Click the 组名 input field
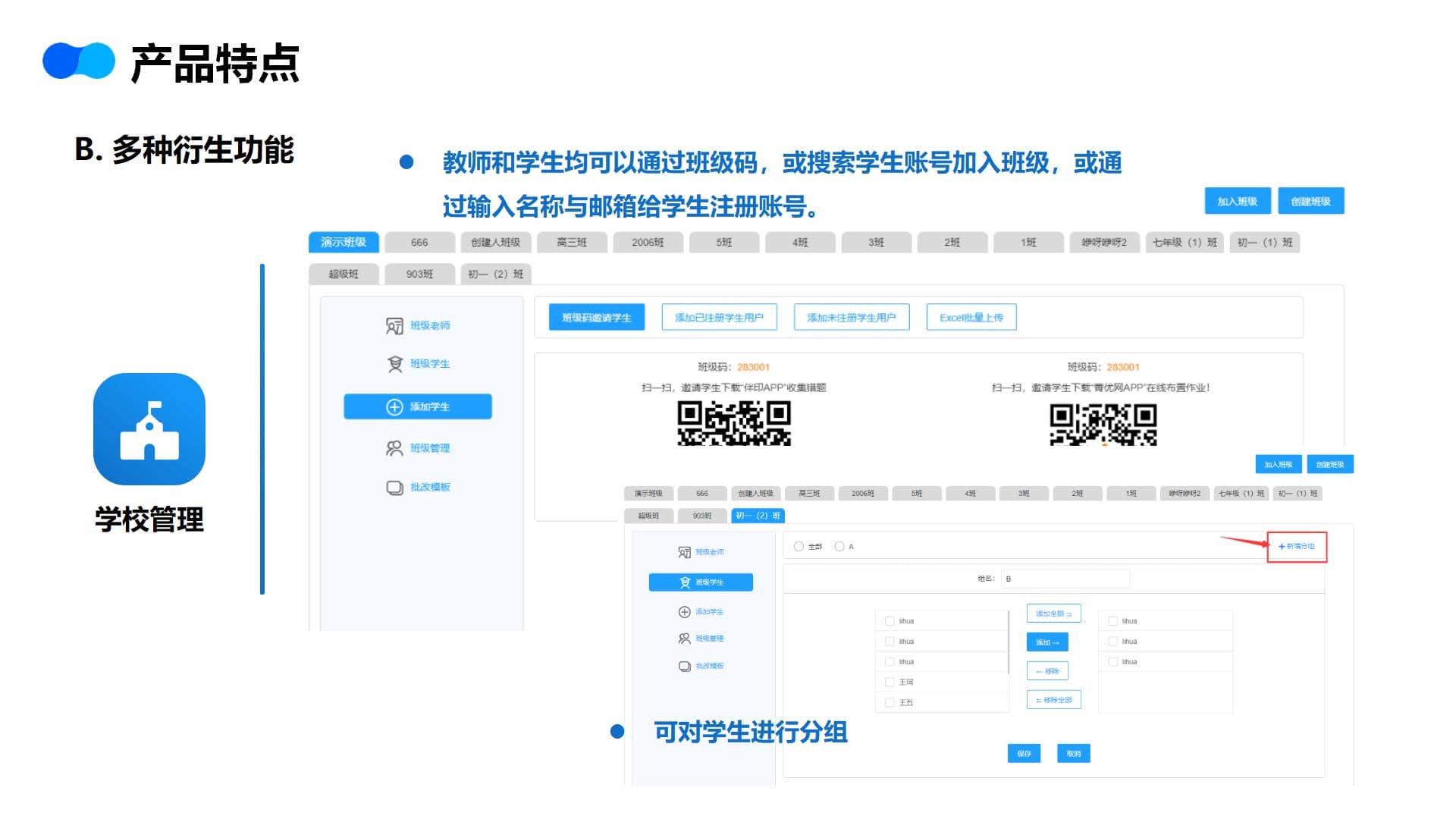The width and height of the screenshot is (1456, 819). (1065, 579)
